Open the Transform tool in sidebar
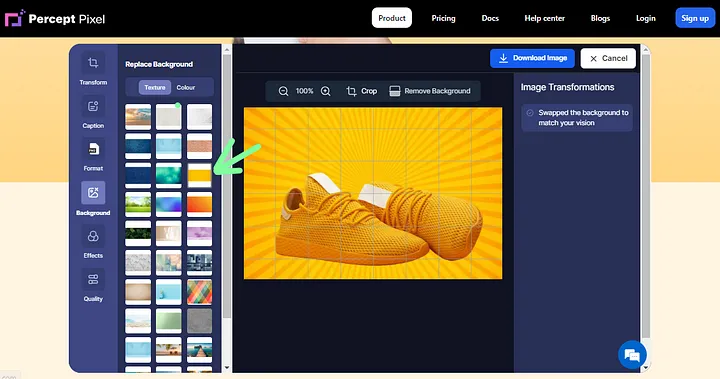Image resolution: width=720 pixels, height=379 pixels. point(93,69)
